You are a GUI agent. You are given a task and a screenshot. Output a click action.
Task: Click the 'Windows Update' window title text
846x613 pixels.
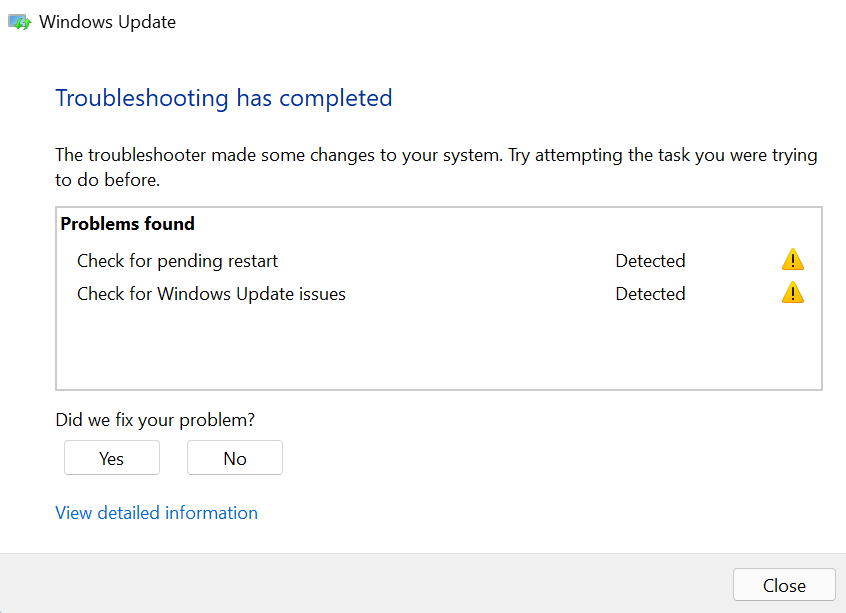[x=107, y=22]
